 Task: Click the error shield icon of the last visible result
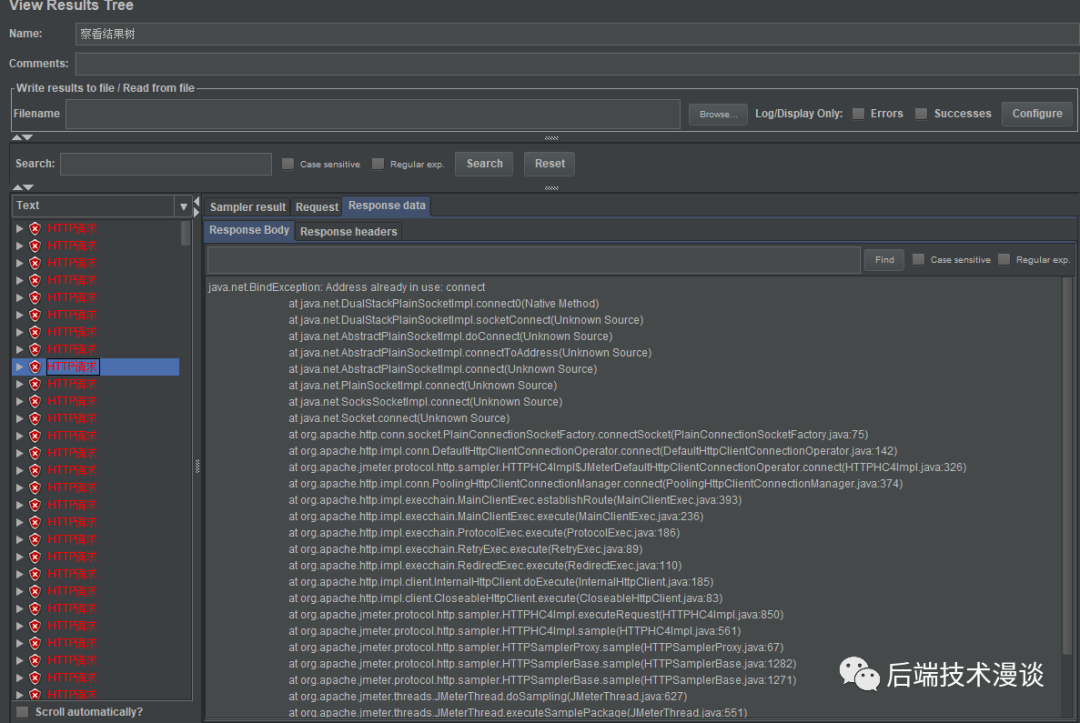(x=35, y=694)
